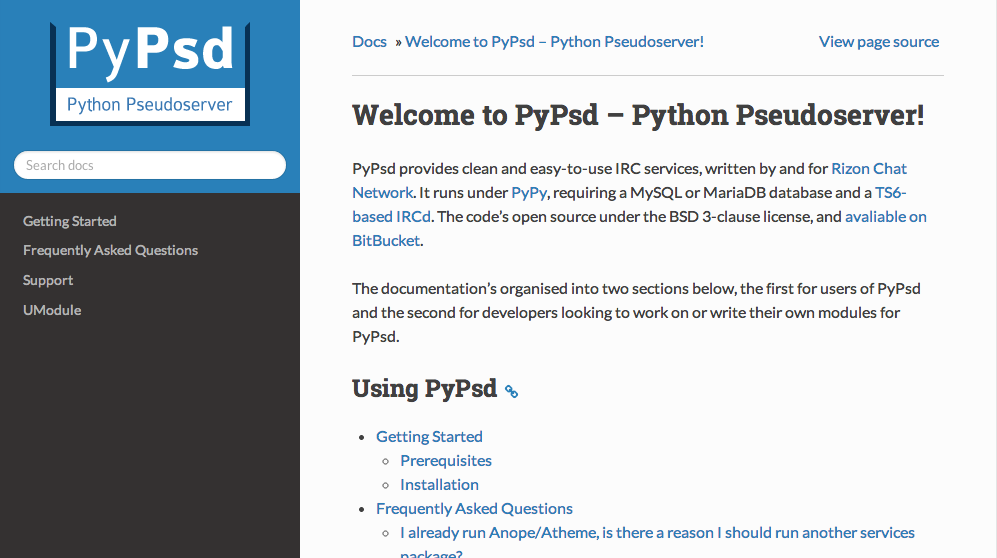The width and height of the screenshot is (997, 558).
Task: Open the PyPy link in the intro
Action: [529, 193]
